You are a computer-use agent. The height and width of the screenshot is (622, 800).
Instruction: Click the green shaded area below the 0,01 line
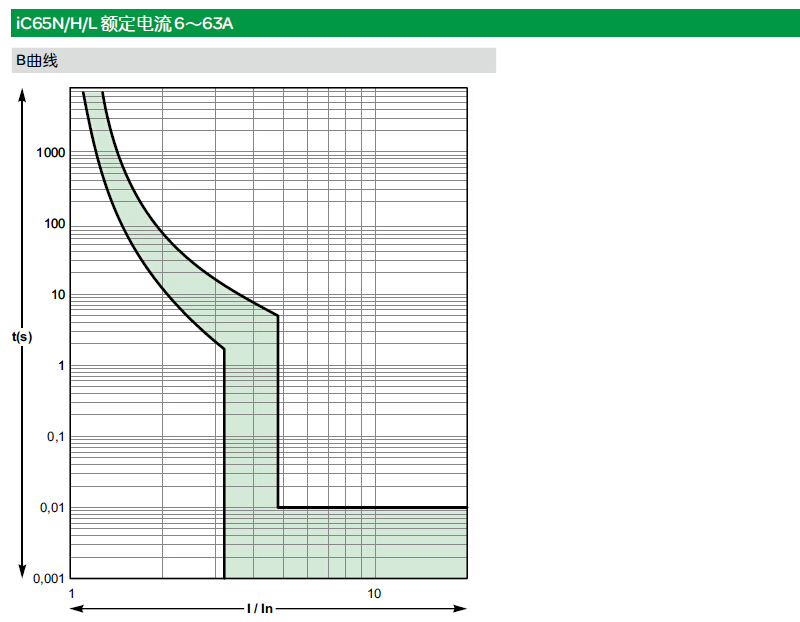point(370,543)
